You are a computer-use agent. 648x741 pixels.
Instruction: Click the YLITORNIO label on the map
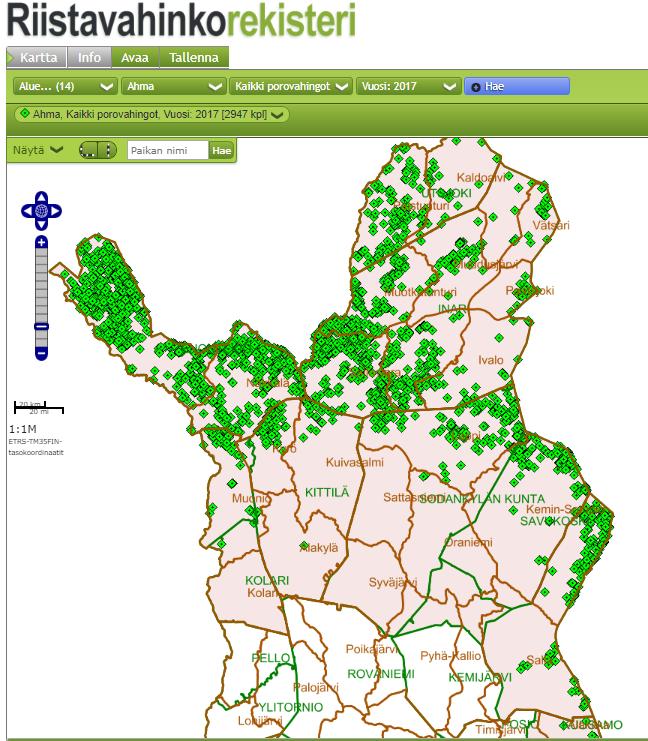pos(291,707)
